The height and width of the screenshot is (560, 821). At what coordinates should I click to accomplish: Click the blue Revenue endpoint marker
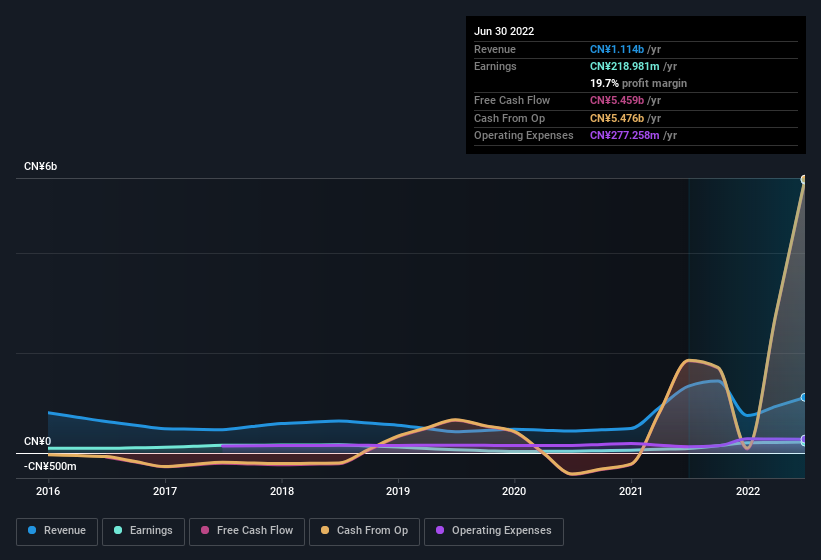803,398
